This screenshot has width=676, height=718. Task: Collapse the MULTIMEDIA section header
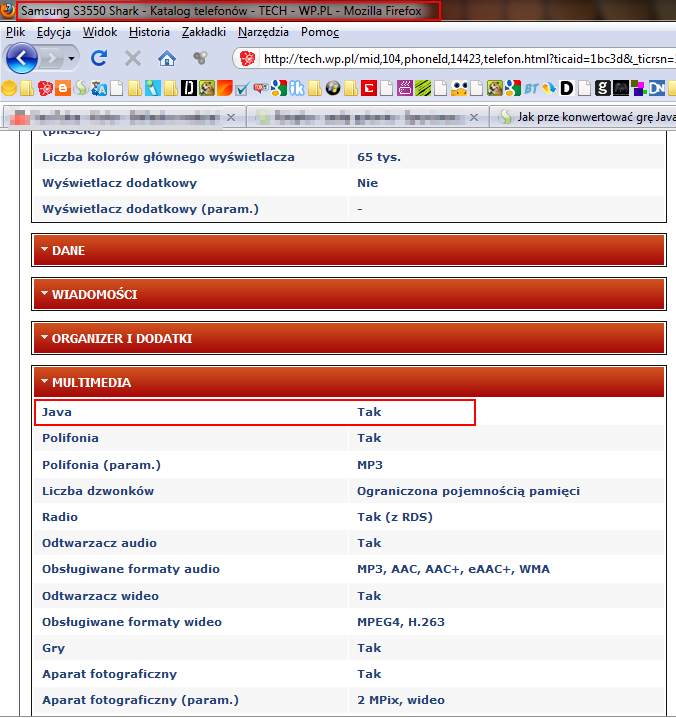point(349,382)
